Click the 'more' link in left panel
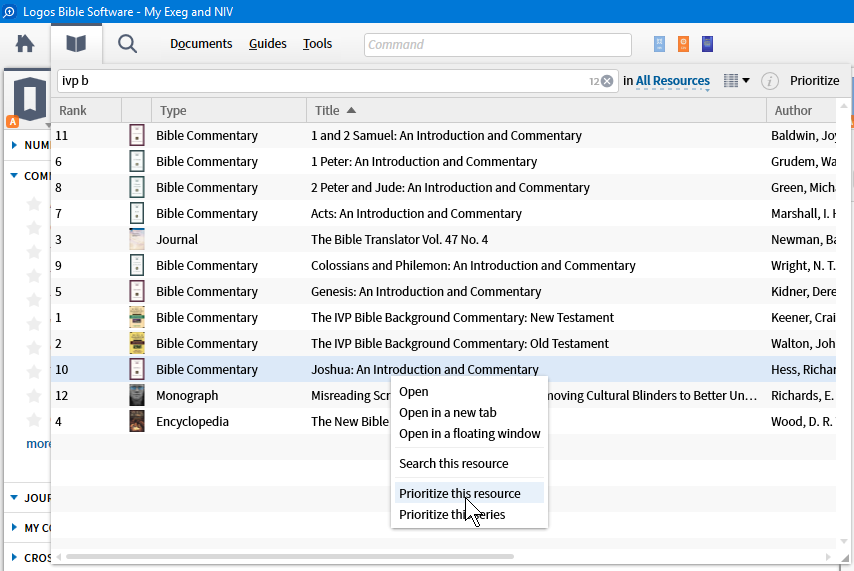 (38, 444)
